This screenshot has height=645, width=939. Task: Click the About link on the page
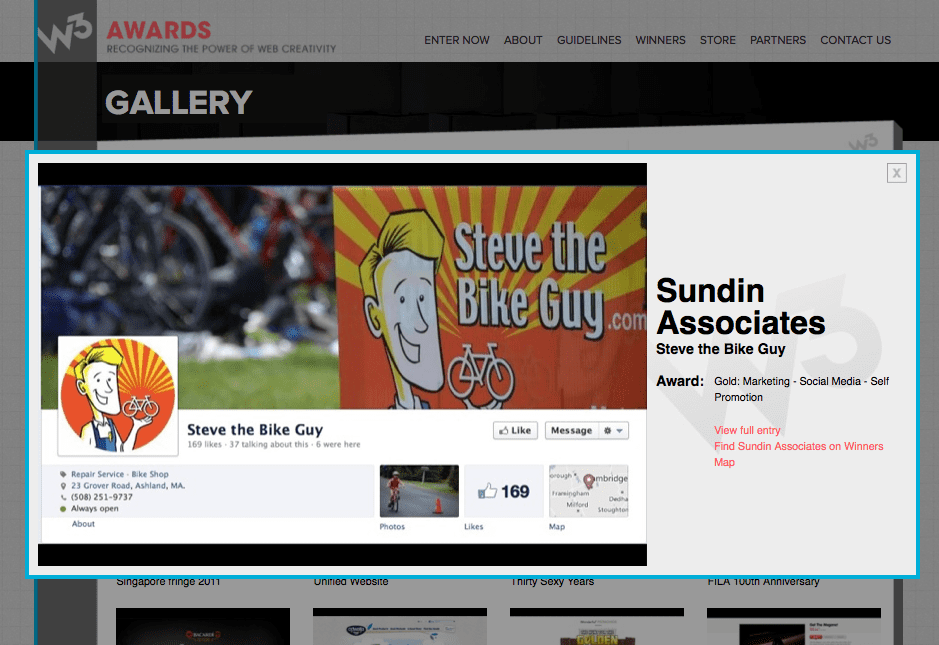83,523
